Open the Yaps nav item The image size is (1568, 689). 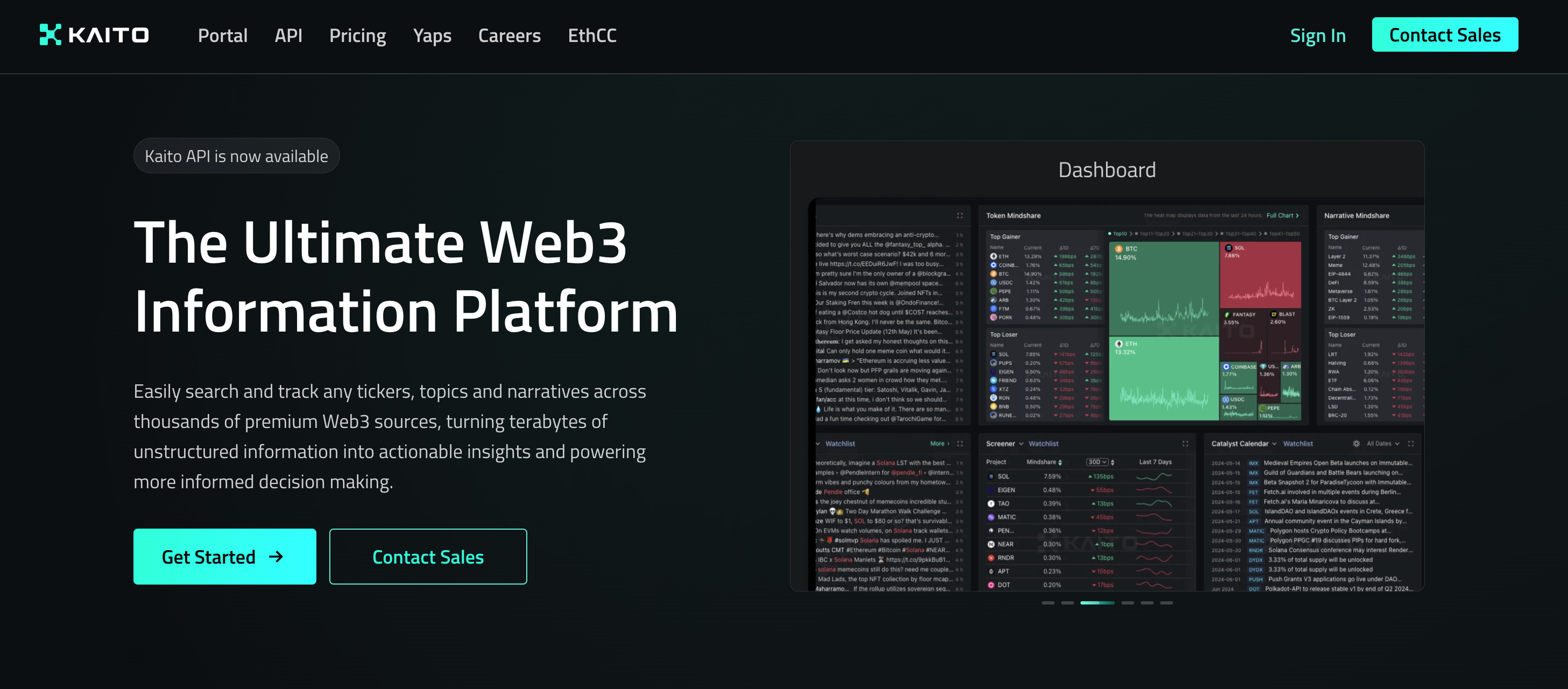pyautogui.click(x=432, y=36)
